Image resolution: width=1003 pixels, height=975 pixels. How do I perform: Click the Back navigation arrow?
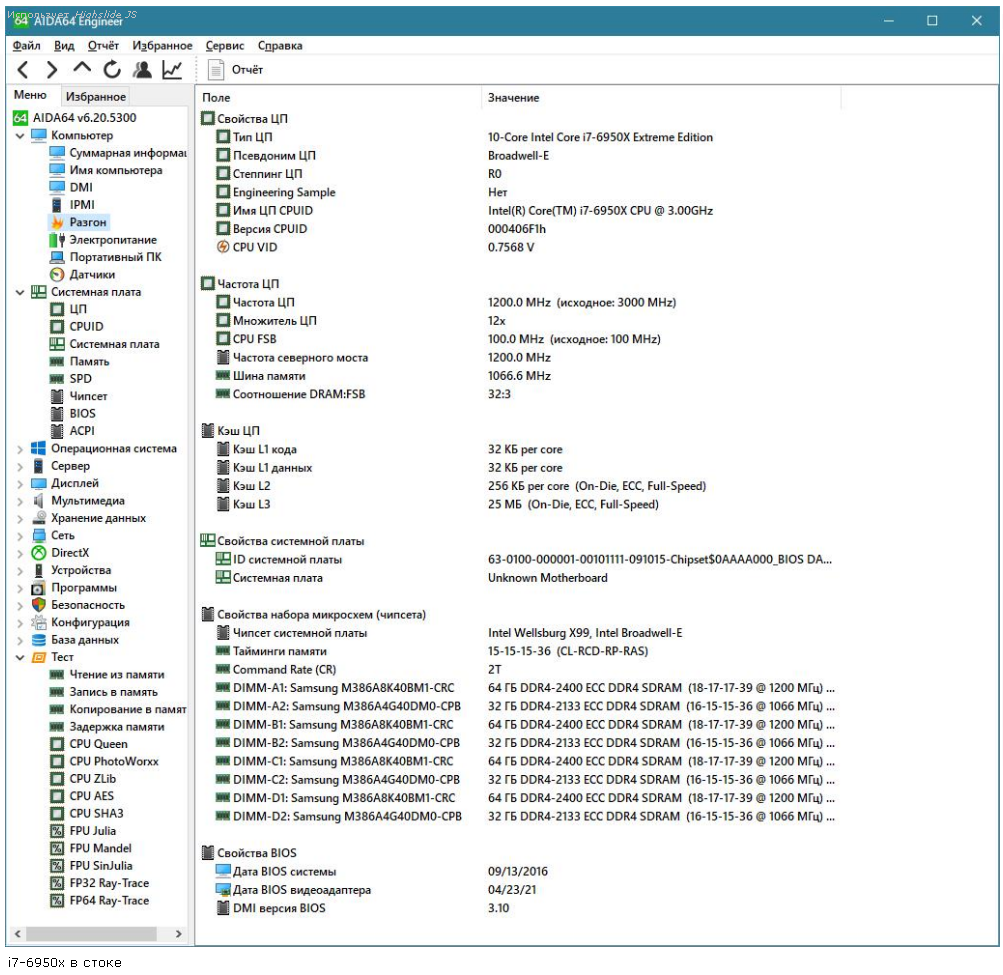[x=23, y=70]
